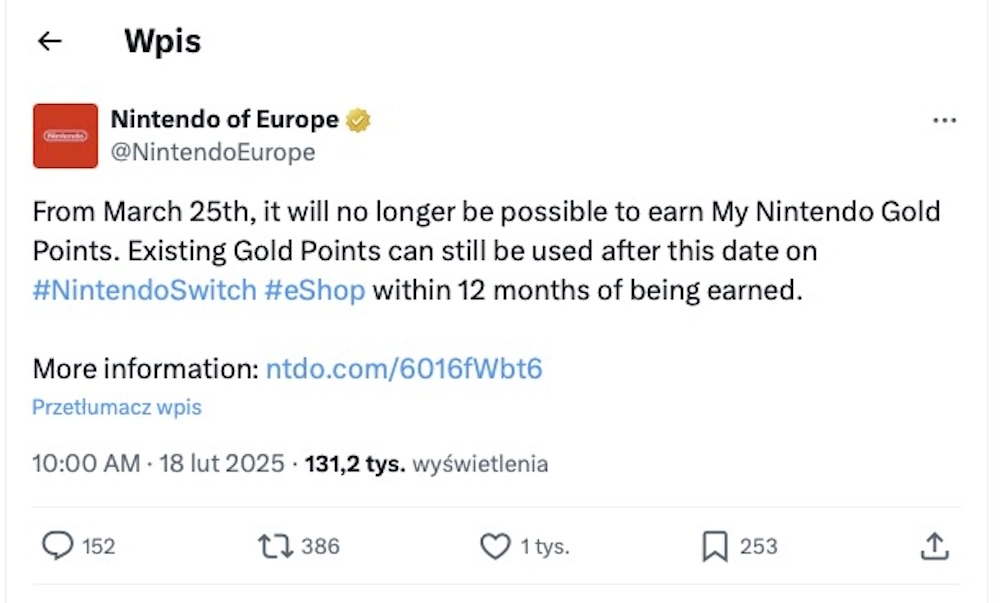Open the three-dot more options menu
This screenshot has width=1000, height=603.
pyautogui.click(x=944, y=120)
